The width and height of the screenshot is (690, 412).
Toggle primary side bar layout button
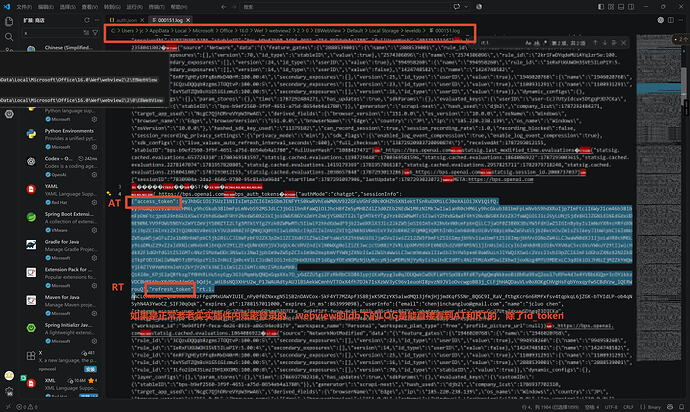601,7
